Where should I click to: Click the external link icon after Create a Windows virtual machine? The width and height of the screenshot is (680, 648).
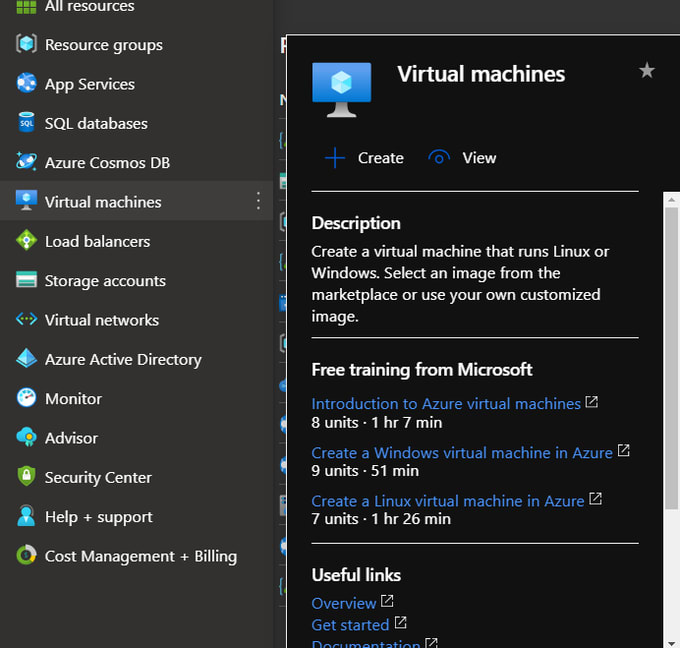(x=624, y=450)
